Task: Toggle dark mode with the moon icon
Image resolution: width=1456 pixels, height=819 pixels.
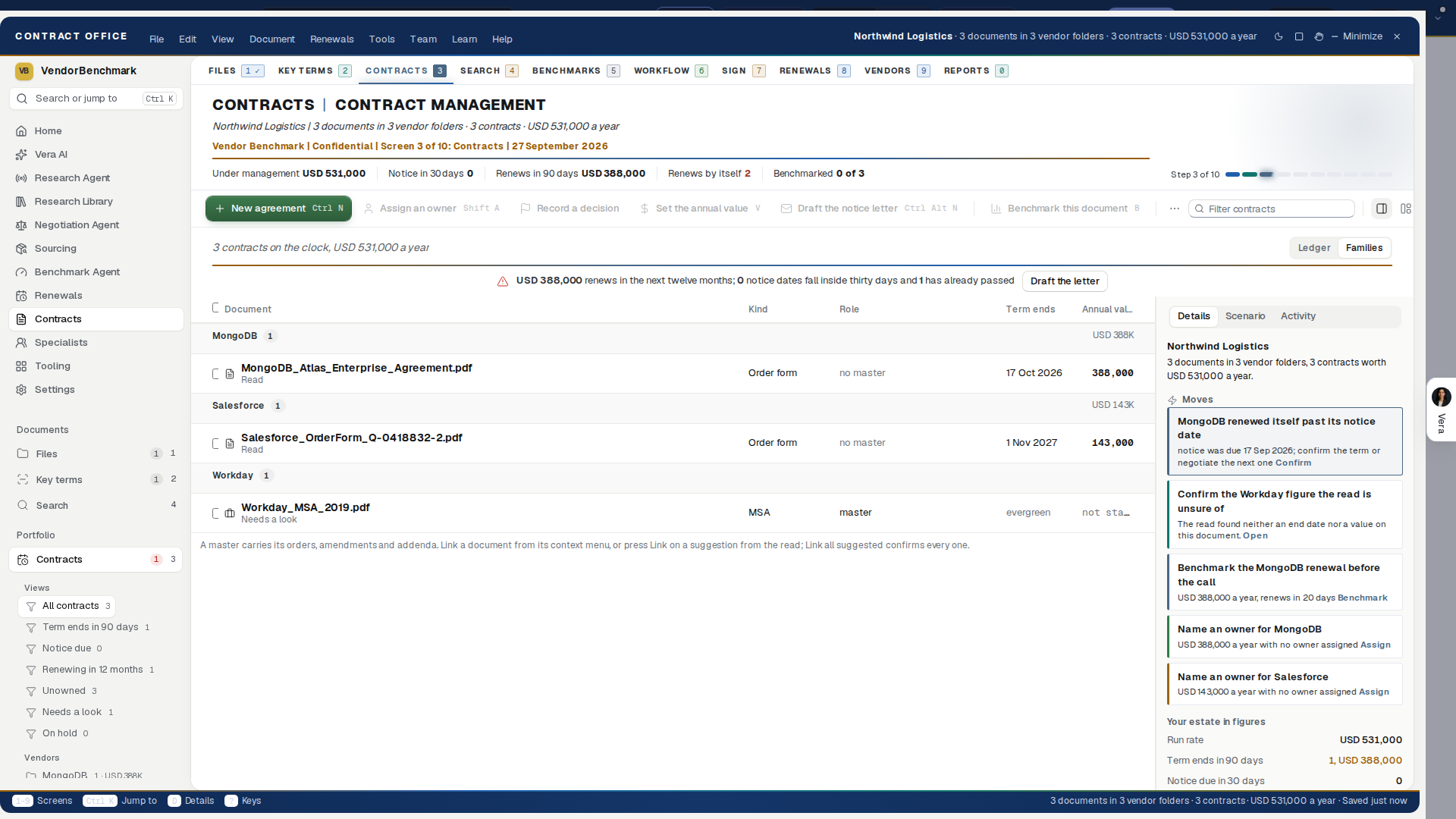Action: click(1279, 36)
